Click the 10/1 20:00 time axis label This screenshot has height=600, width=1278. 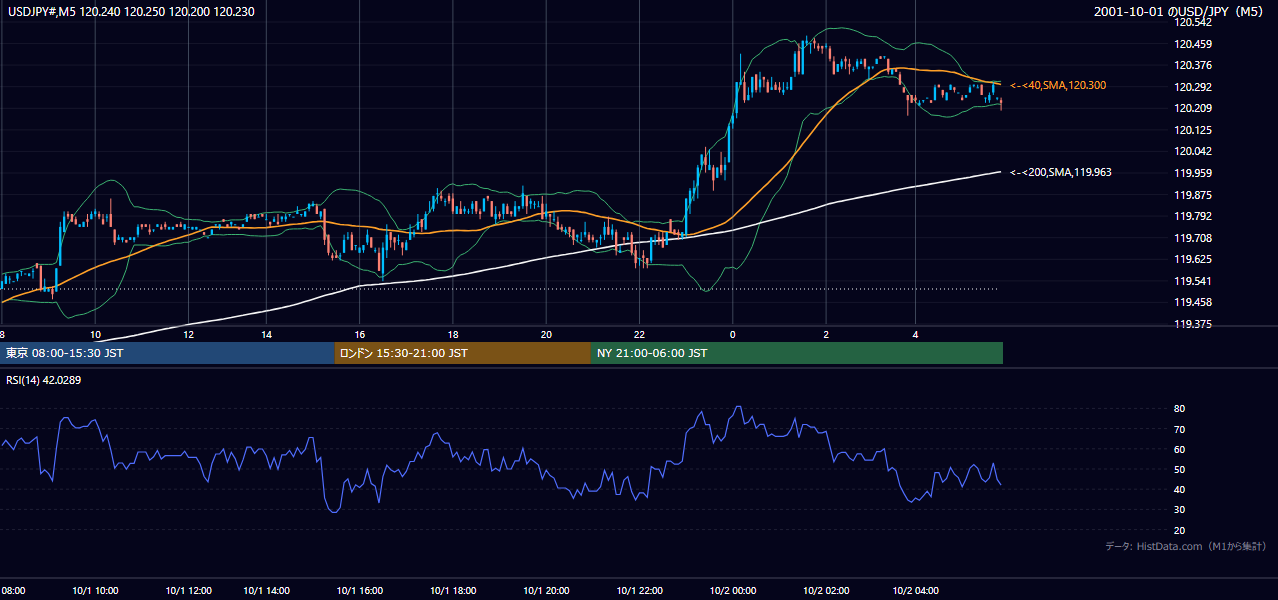[546, 591]
